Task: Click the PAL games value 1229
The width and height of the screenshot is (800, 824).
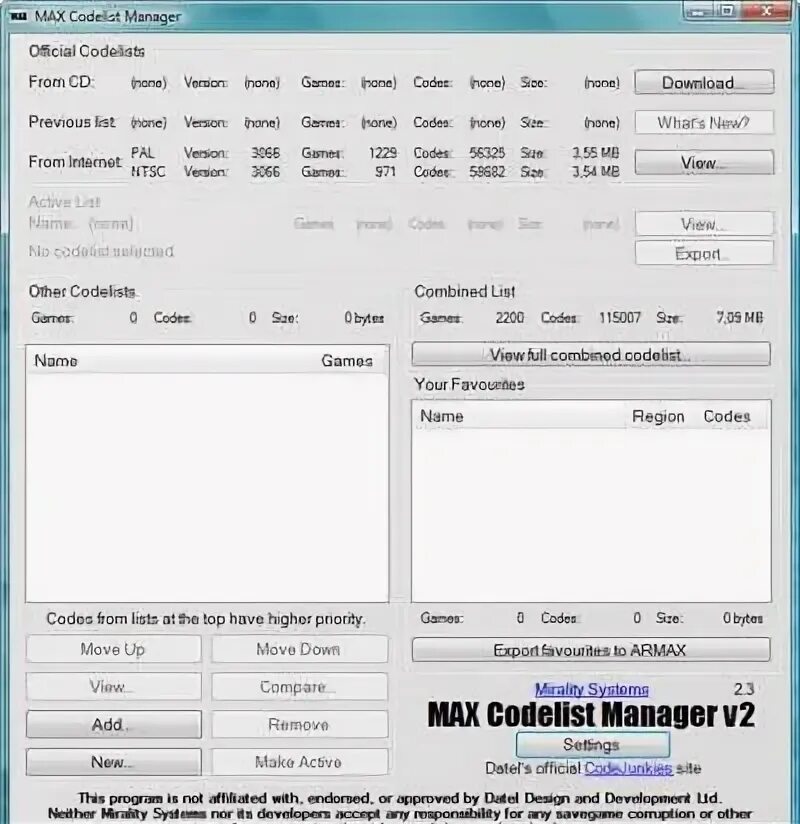Action: pos(383,153)
